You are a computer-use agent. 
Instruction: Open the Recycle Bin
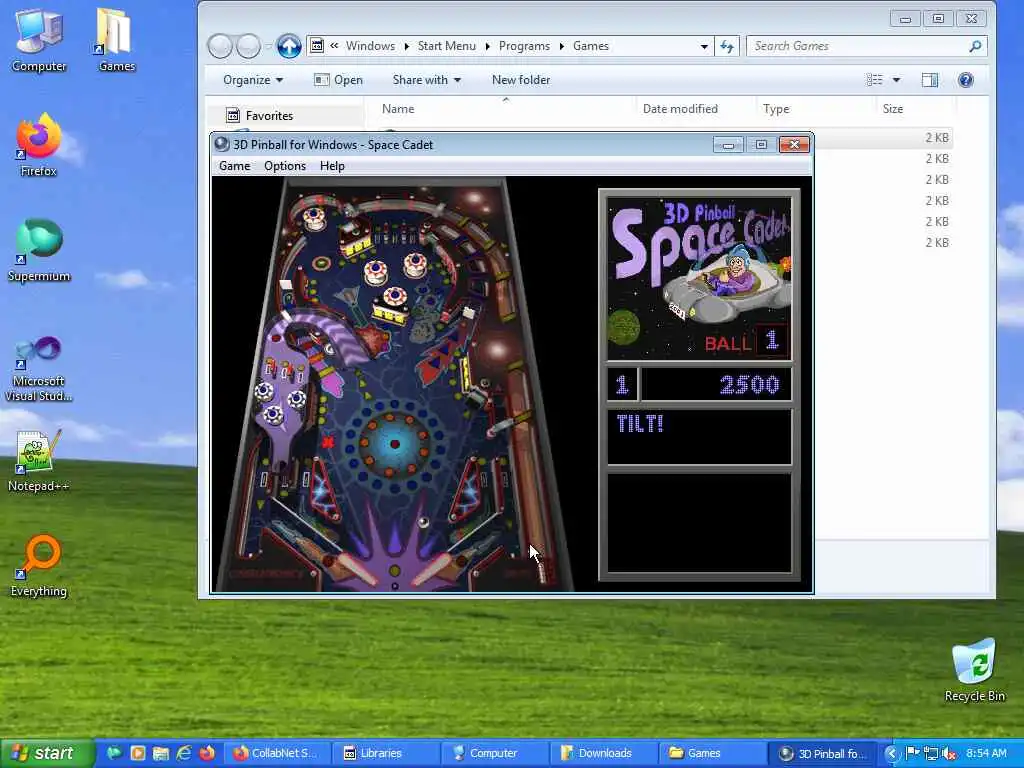(x=974, y=670)
